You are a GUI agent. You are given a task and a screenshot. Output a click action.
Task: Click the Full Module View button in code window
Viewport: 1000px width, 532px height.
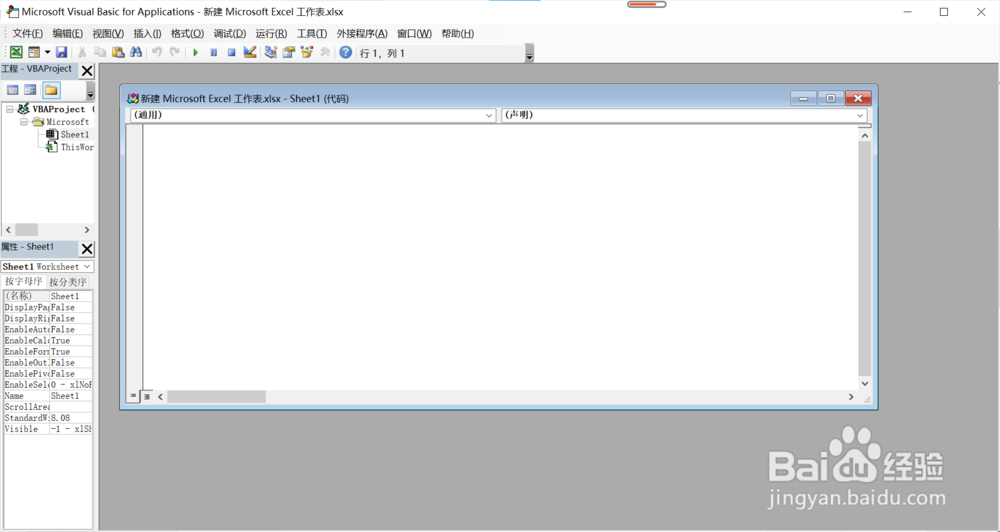tap(147, 396)
